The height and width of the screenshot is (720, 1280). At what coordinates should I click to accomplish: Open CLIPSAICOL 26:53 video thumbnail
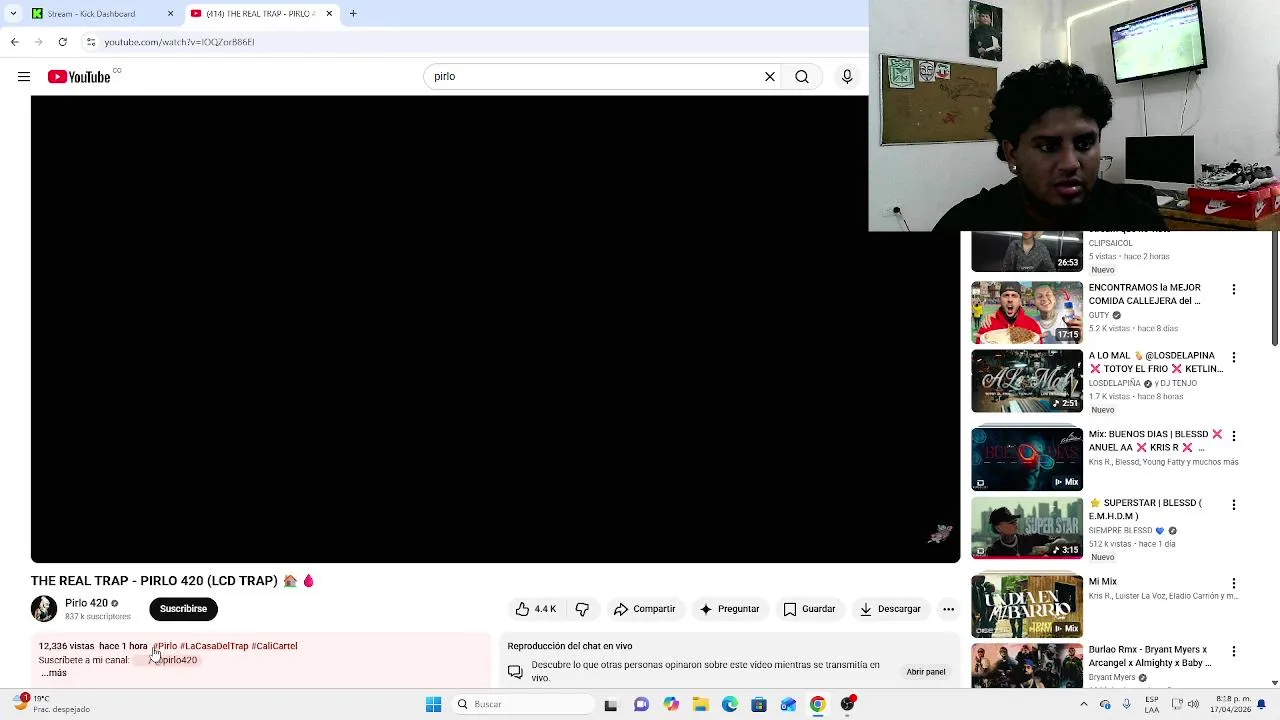1027,252
